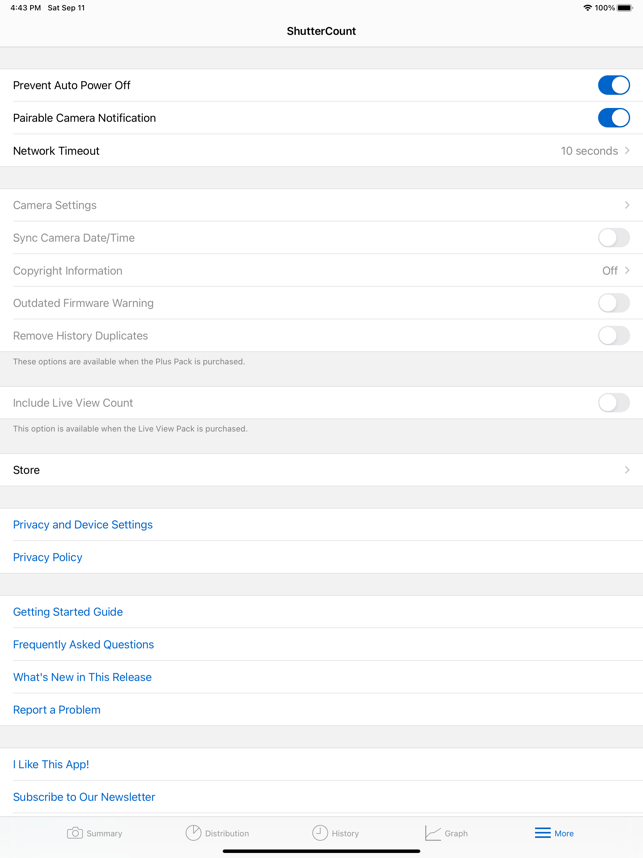Image resolution: width=643 pixels, height=858 pixels.
Task: Open Privacy and Device Settings link
Action: (x=83, y=524)
